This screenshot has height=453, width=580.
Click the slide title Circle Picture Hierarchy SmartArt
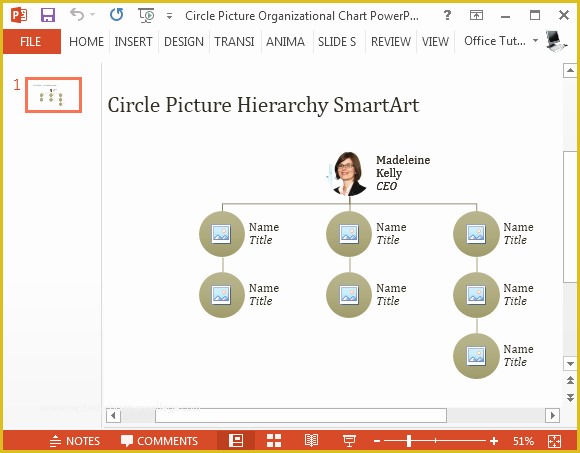pos(263,105)
